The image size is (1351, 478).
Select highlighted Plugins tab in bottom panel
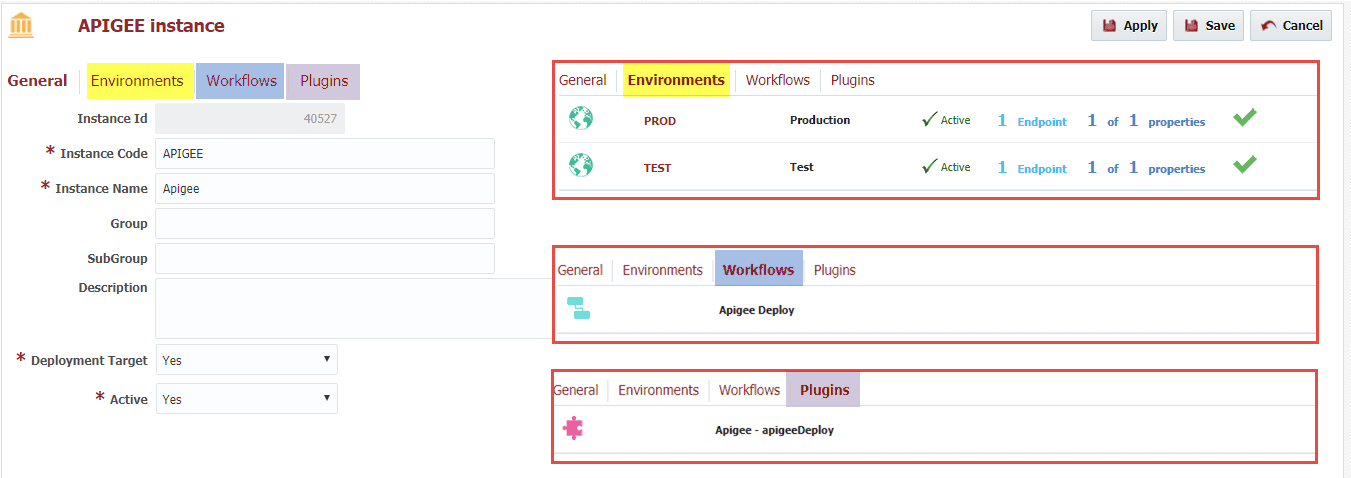click(824, 390)
